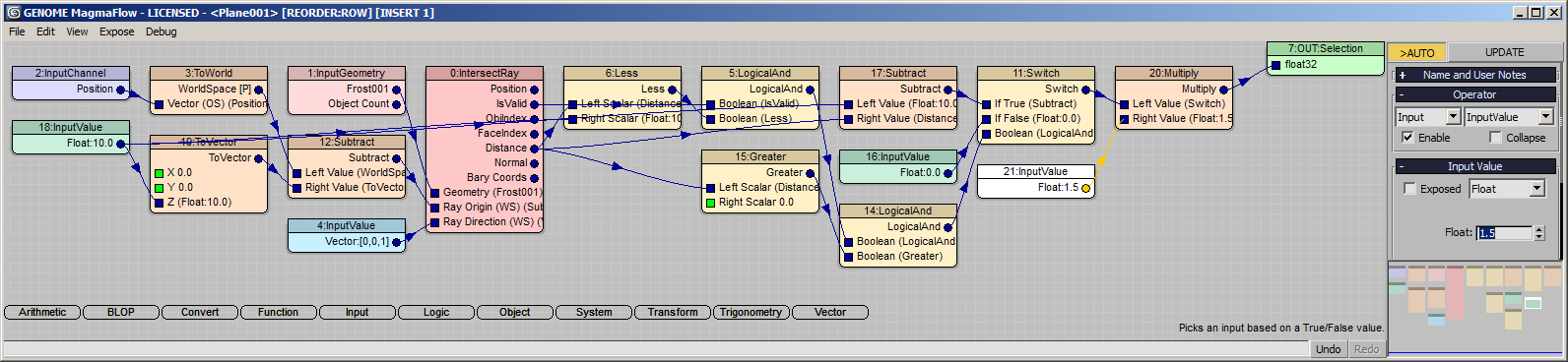
Task: Click the Redo button
Action: click(x=1367, y=349)
